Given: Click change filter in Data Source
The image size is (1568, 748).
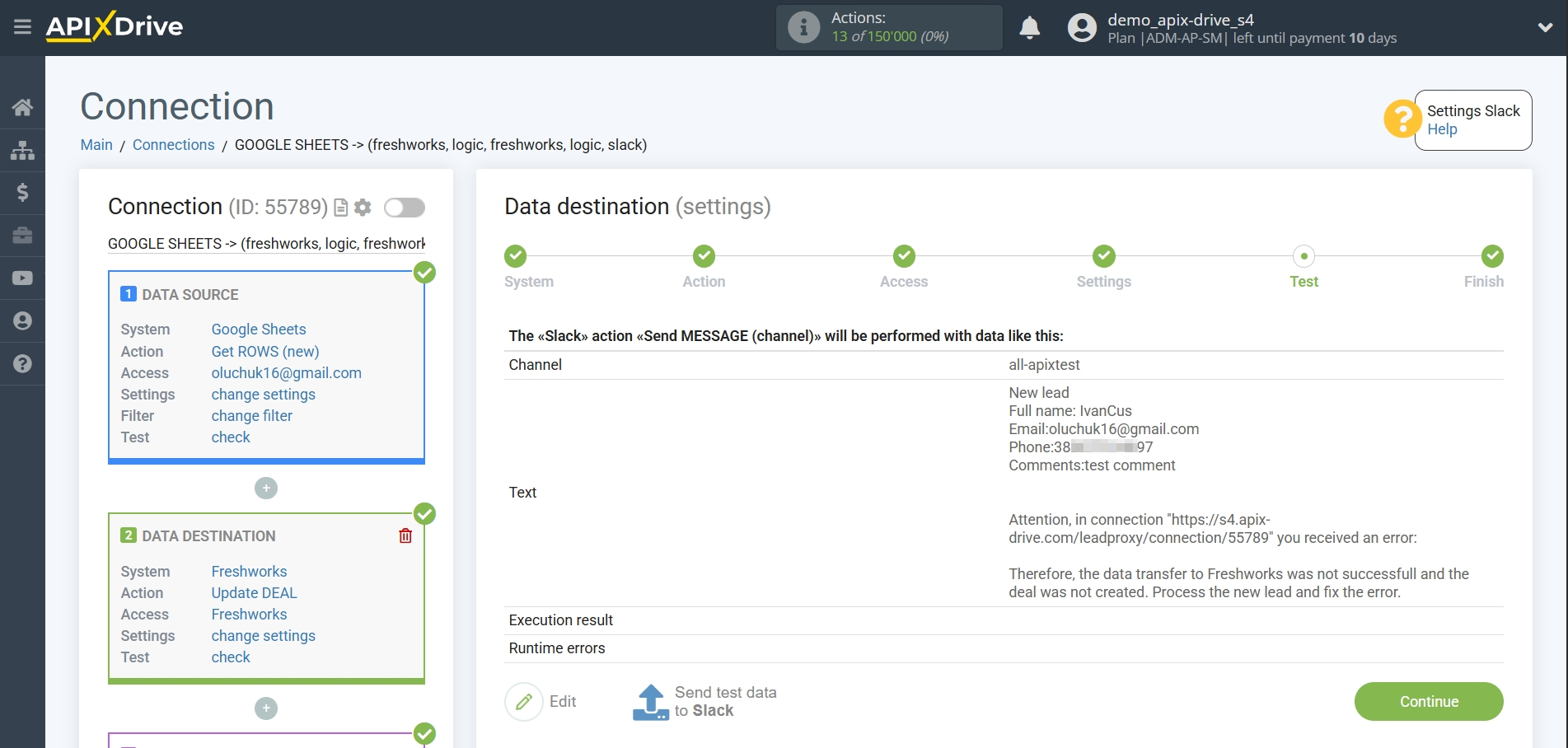Looking at the screenshot, I should pos(252,416).
